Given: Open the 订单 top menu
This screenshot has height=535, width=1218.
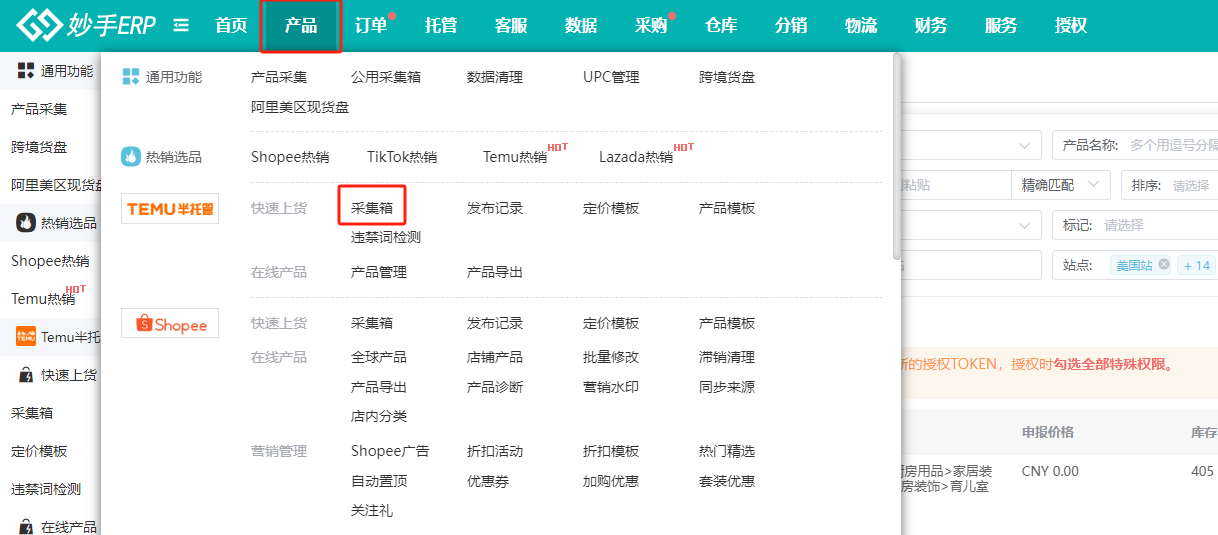Looking at the screenshot, I should [x=371, y=26].
